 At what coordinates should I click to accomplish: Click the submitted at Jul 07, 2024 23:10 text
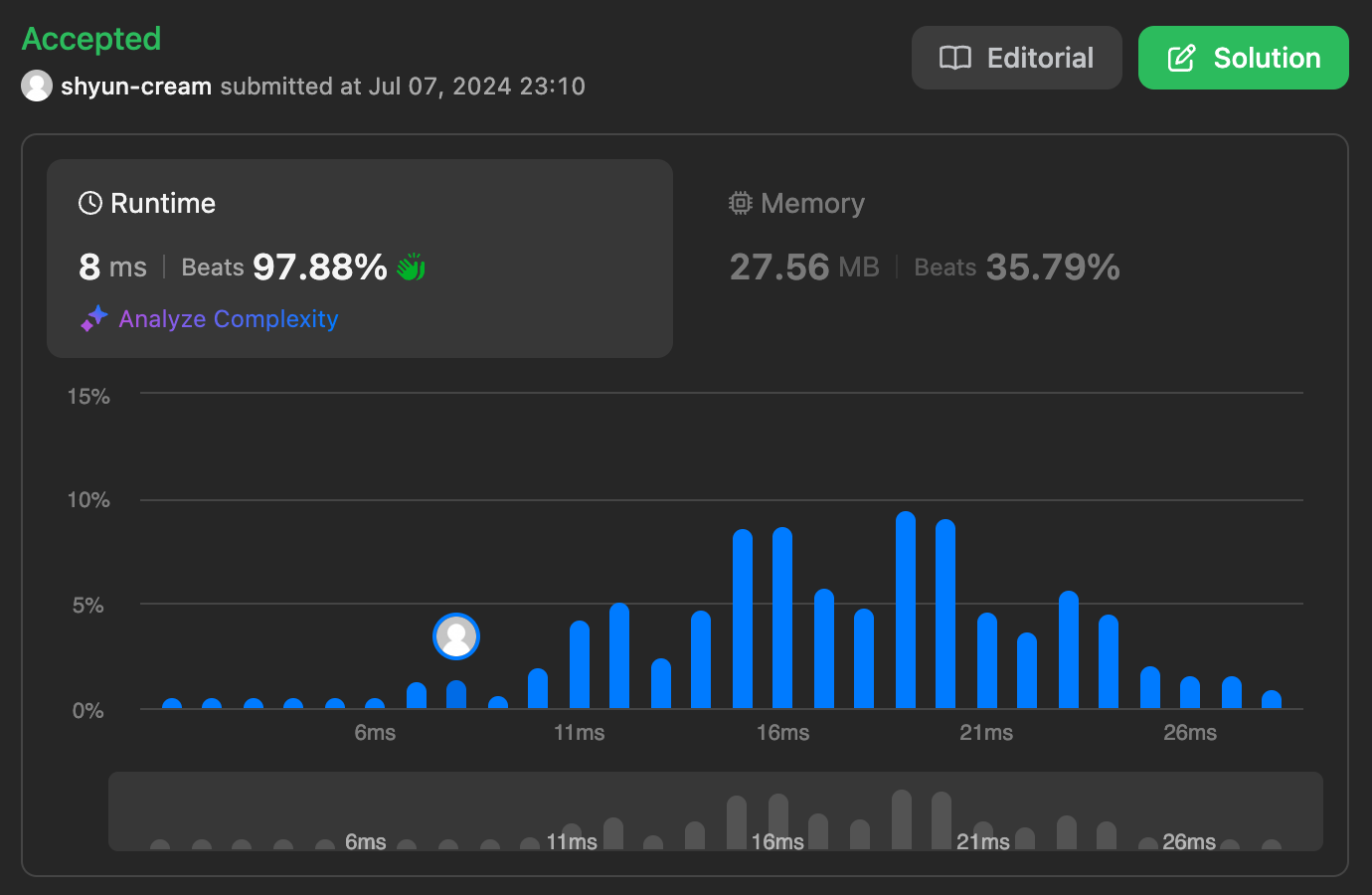403,87
